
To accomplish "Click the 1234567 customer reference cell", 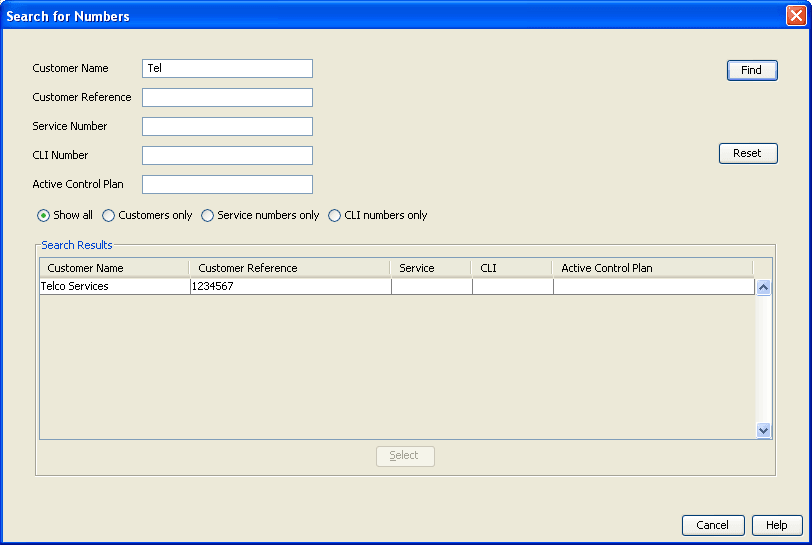I will [291, 286].
